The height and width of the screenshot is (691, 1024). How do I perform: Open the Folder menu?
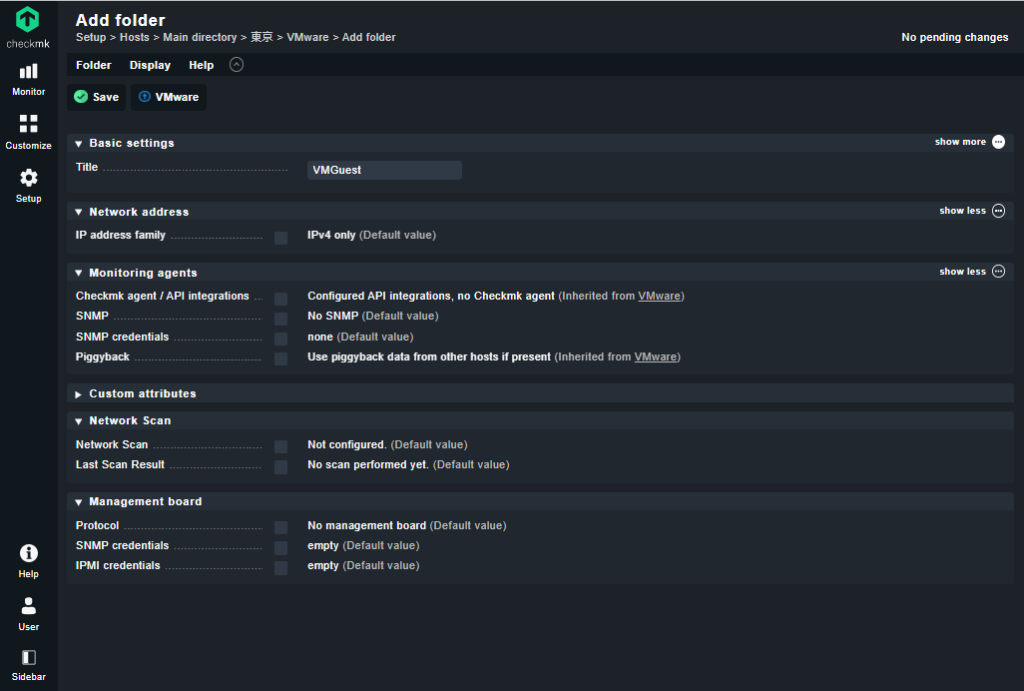pos(93,65)
